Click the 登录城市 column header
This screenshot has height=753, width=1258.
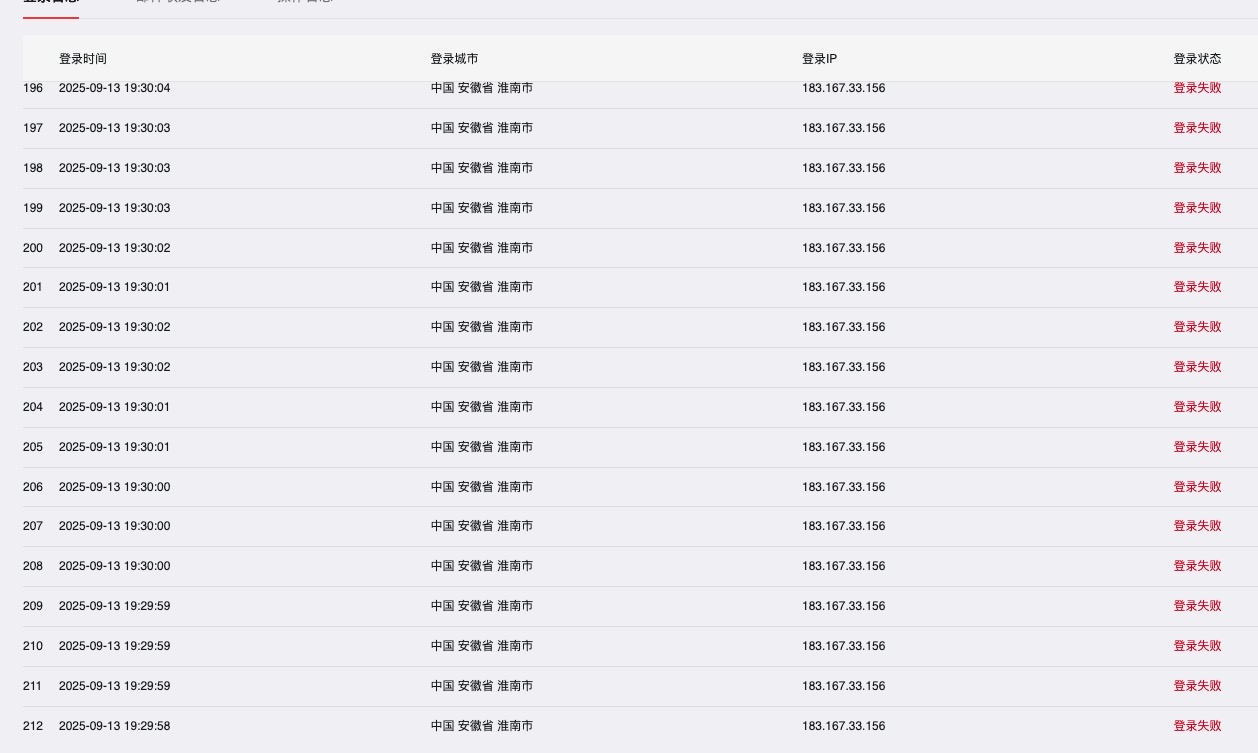point(454,59)
